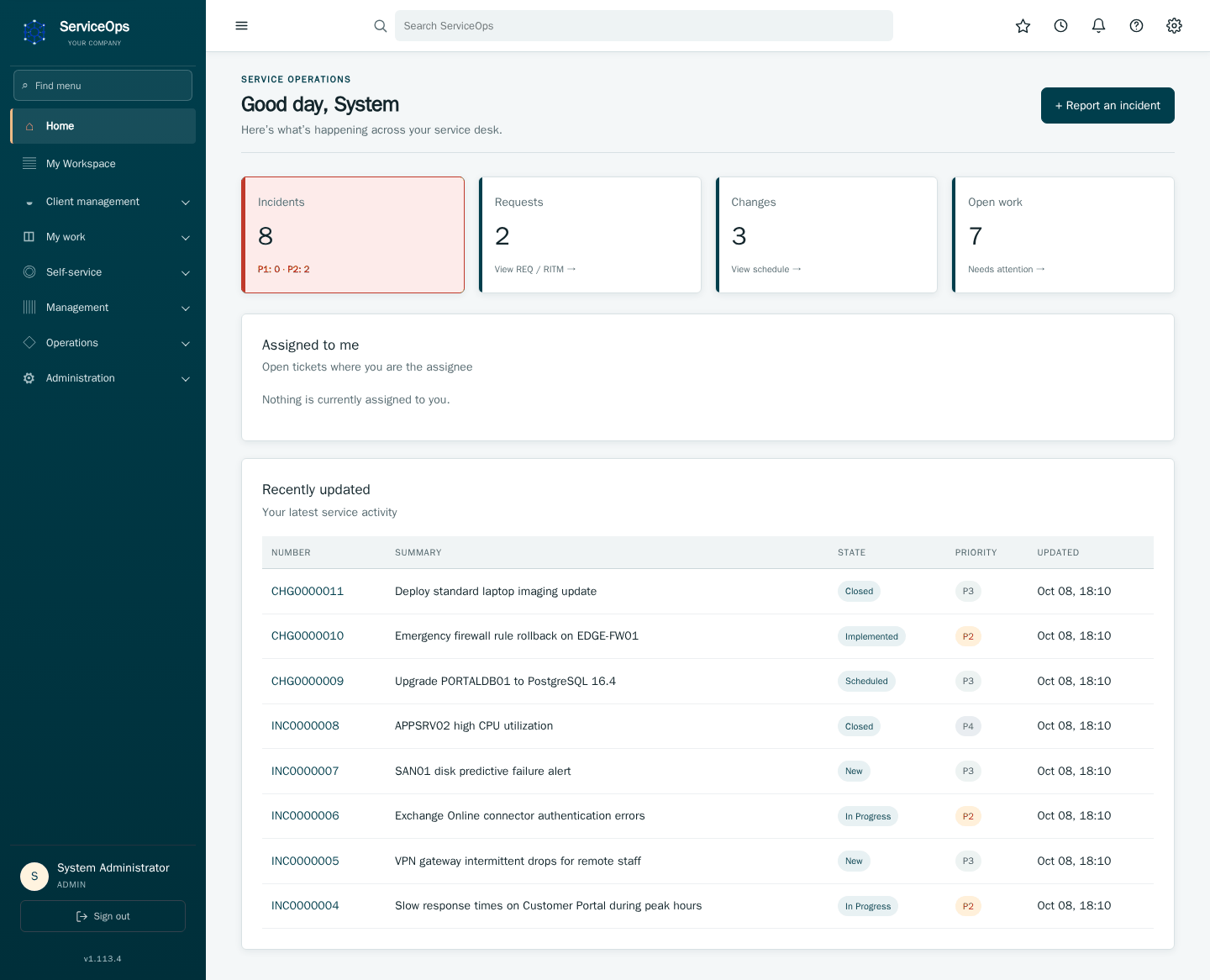Click version text v1.113.4
Image resolution: width=1210 pixels, height=980 pixels.
(103, 959)
